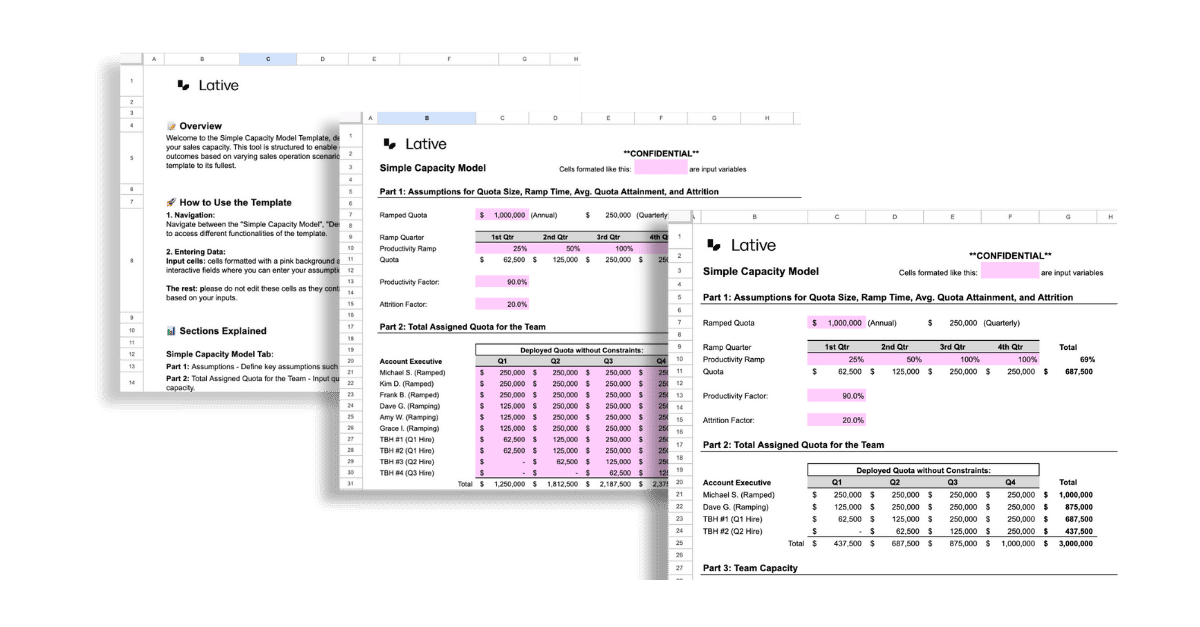This screenshot has width=1200, height=627.
Task: Click the 69% Productivity Ramp total
Action: (x=1087, y=359)
